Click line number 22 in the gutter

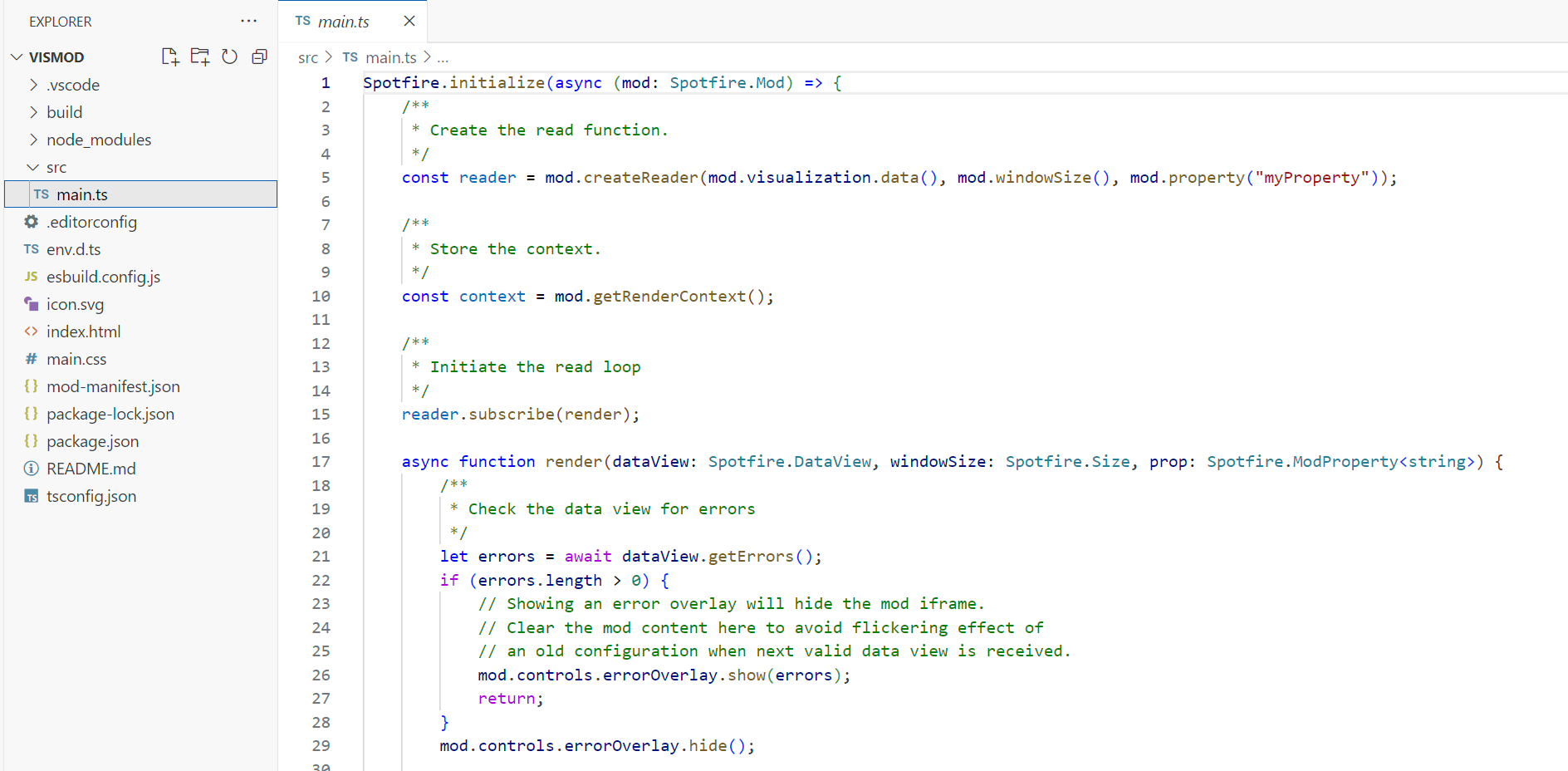[x=321, y=580]
